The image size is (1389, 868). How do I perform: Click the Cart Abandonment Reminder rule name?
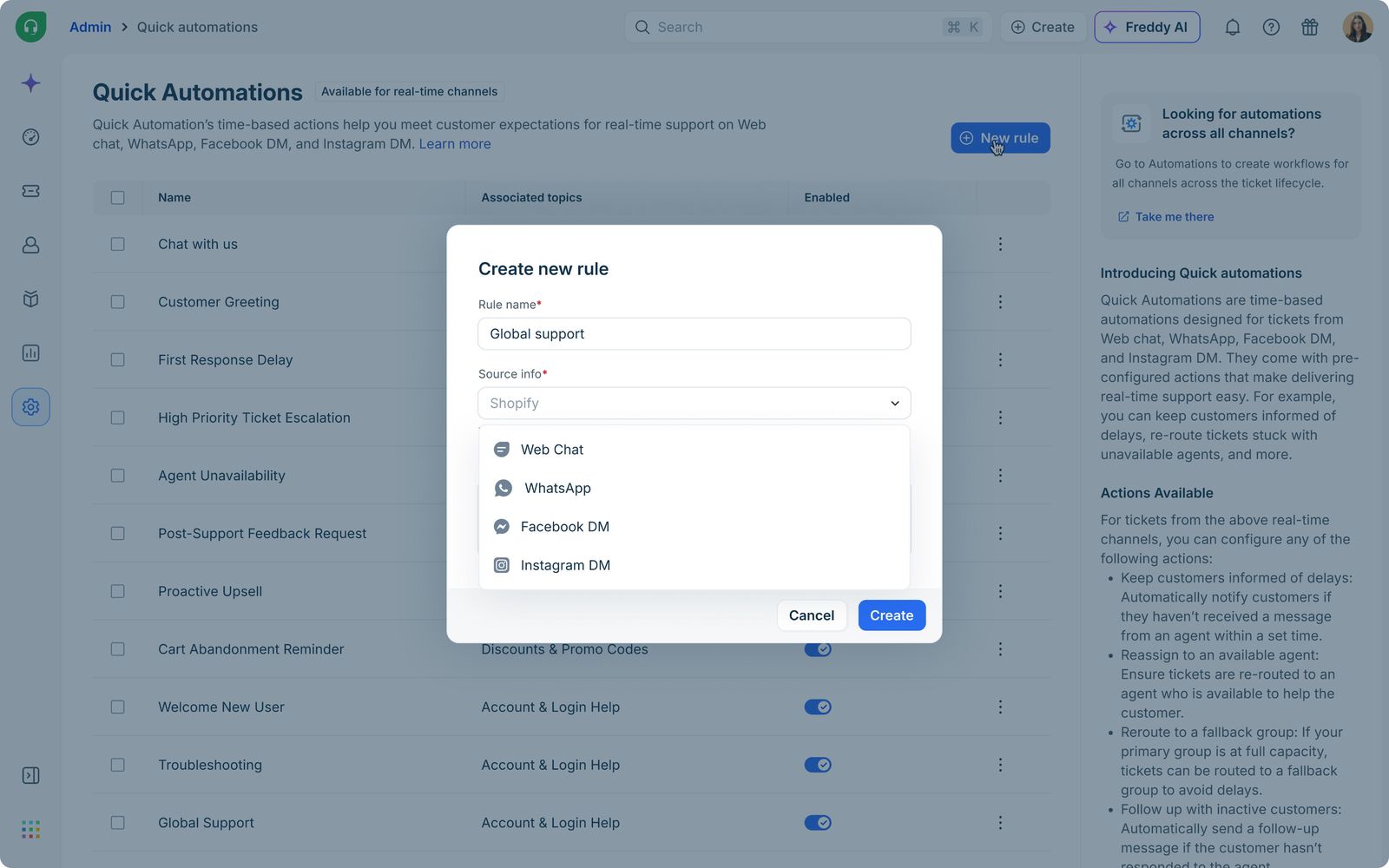[251, 649]
